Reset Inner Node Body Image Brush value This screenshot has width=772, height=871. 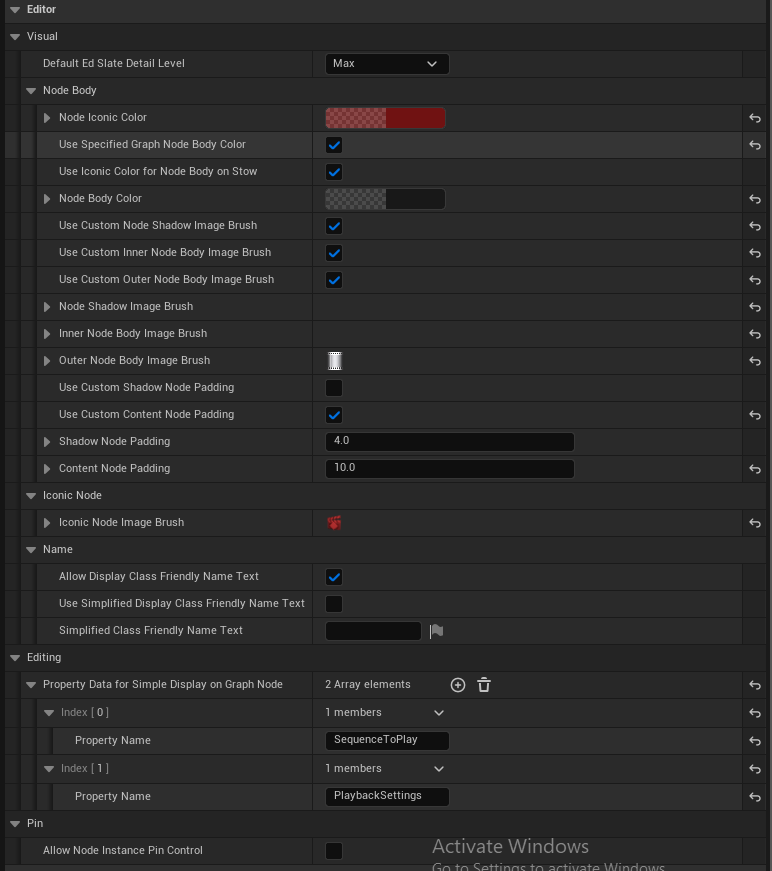click(755, 334)
